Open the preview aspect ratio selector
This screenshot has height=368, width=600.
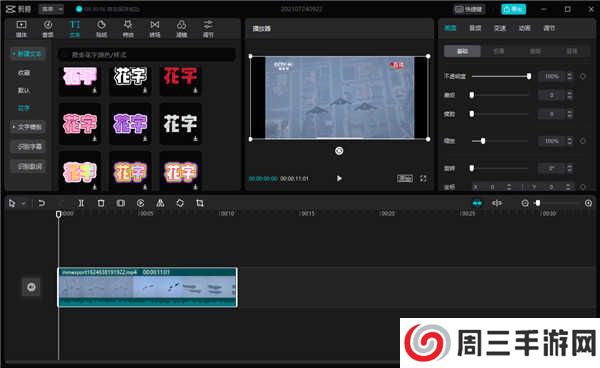tap(405, 179)
